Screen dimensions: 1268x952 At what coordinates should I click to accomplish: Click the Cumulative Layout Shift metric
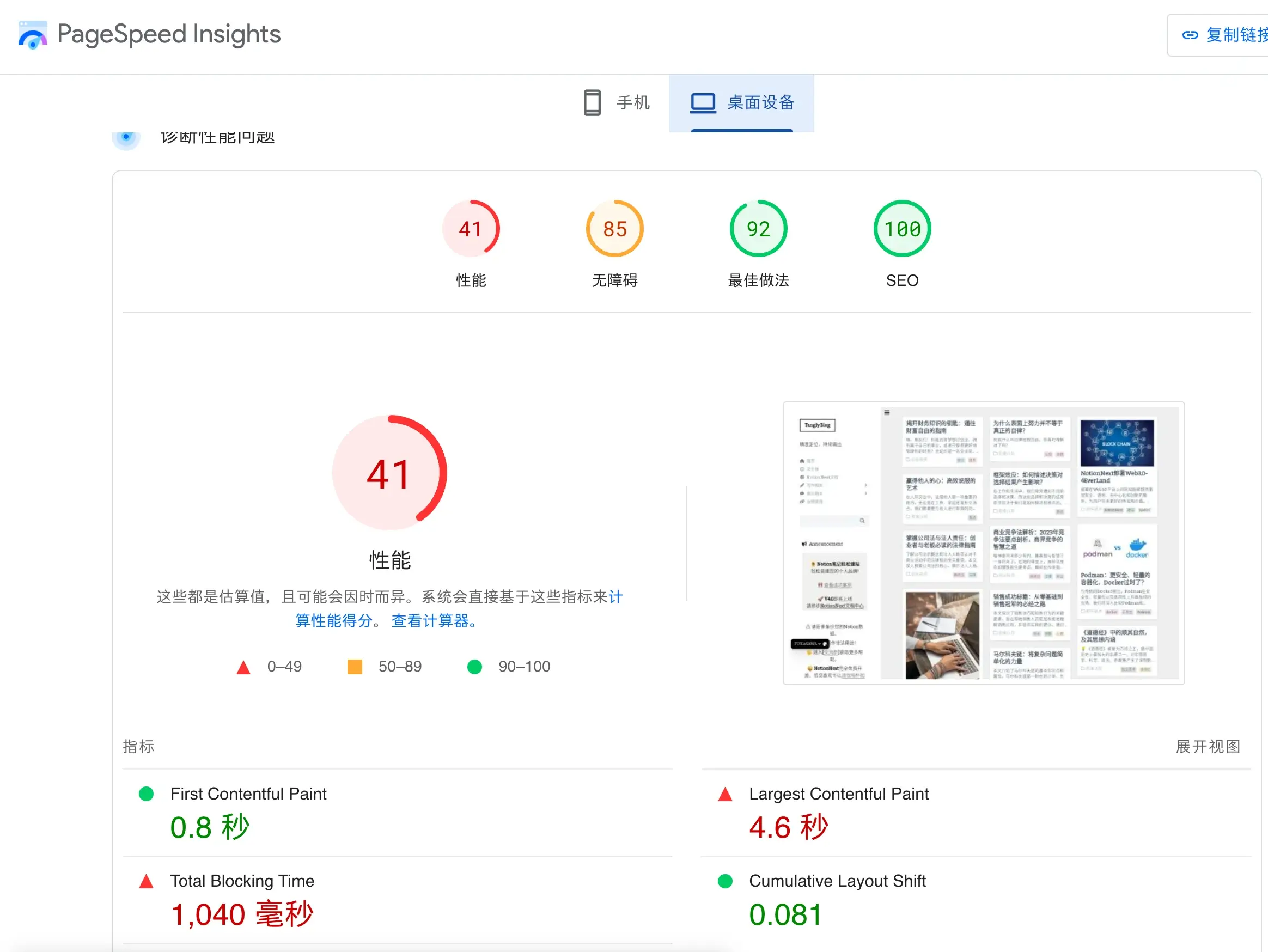tap(837, 881)
